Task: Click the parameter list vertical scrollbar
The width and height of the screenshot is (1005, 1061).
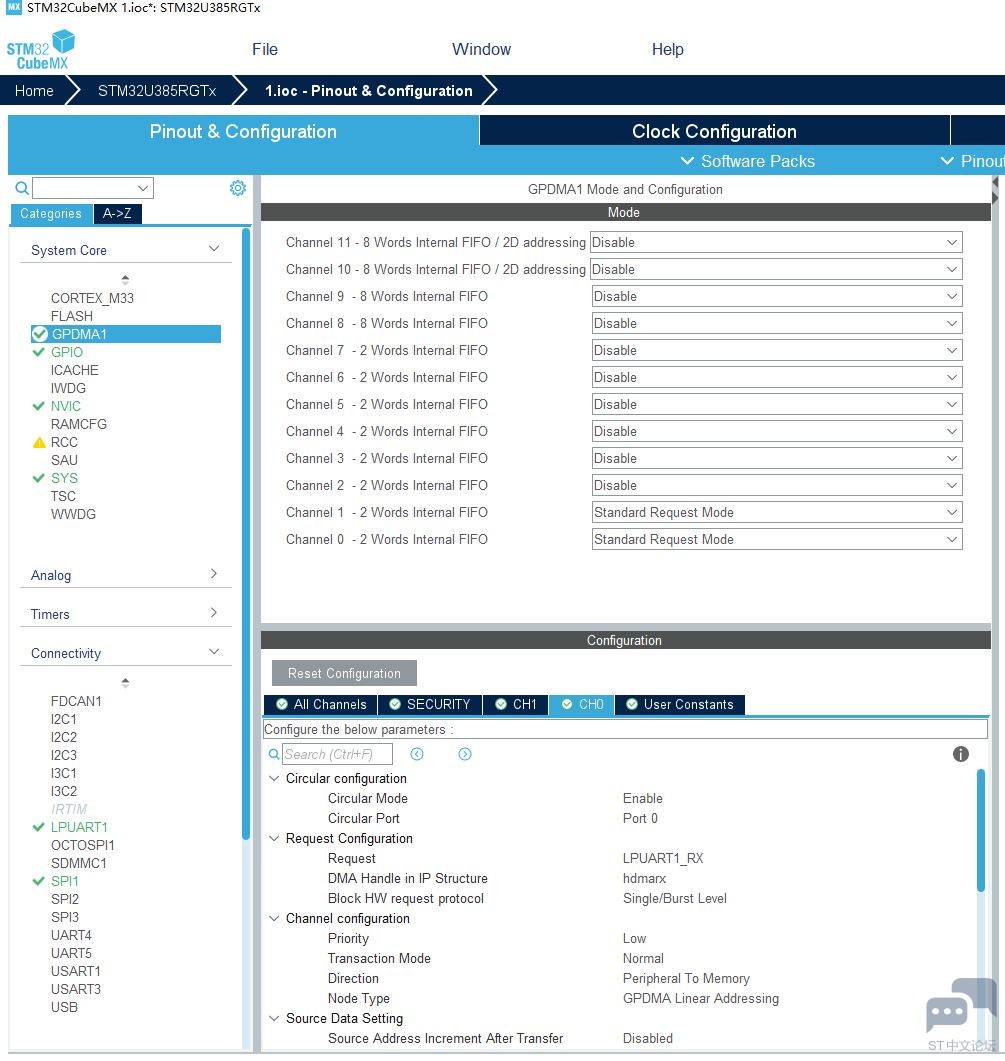Action: pyautogui.click(x=981, y=830)
